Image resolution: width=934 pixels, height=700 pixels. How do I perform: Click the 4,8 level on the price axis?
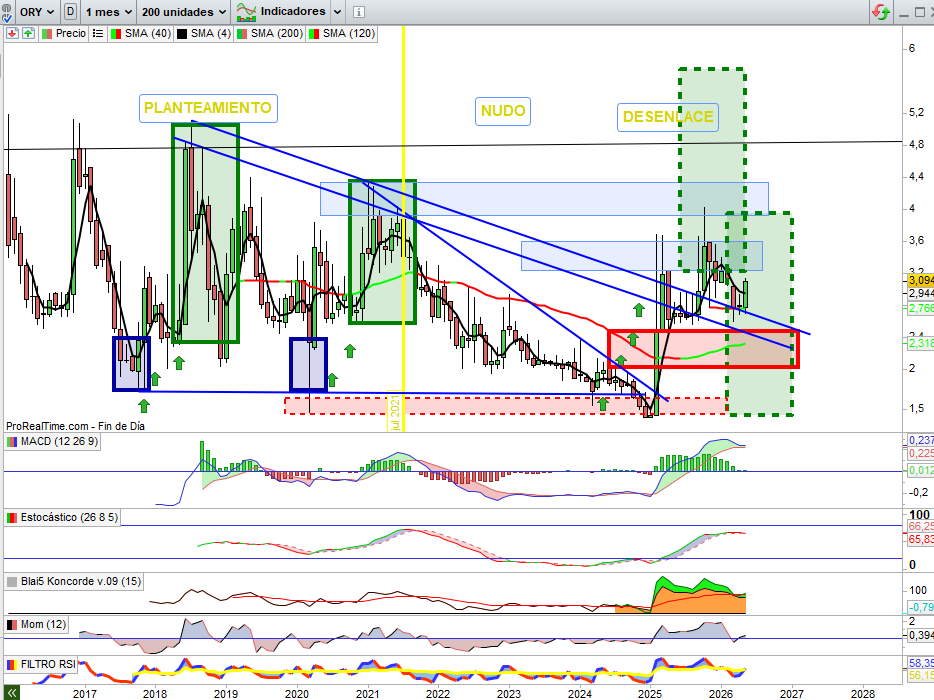(x=917, y=144)
